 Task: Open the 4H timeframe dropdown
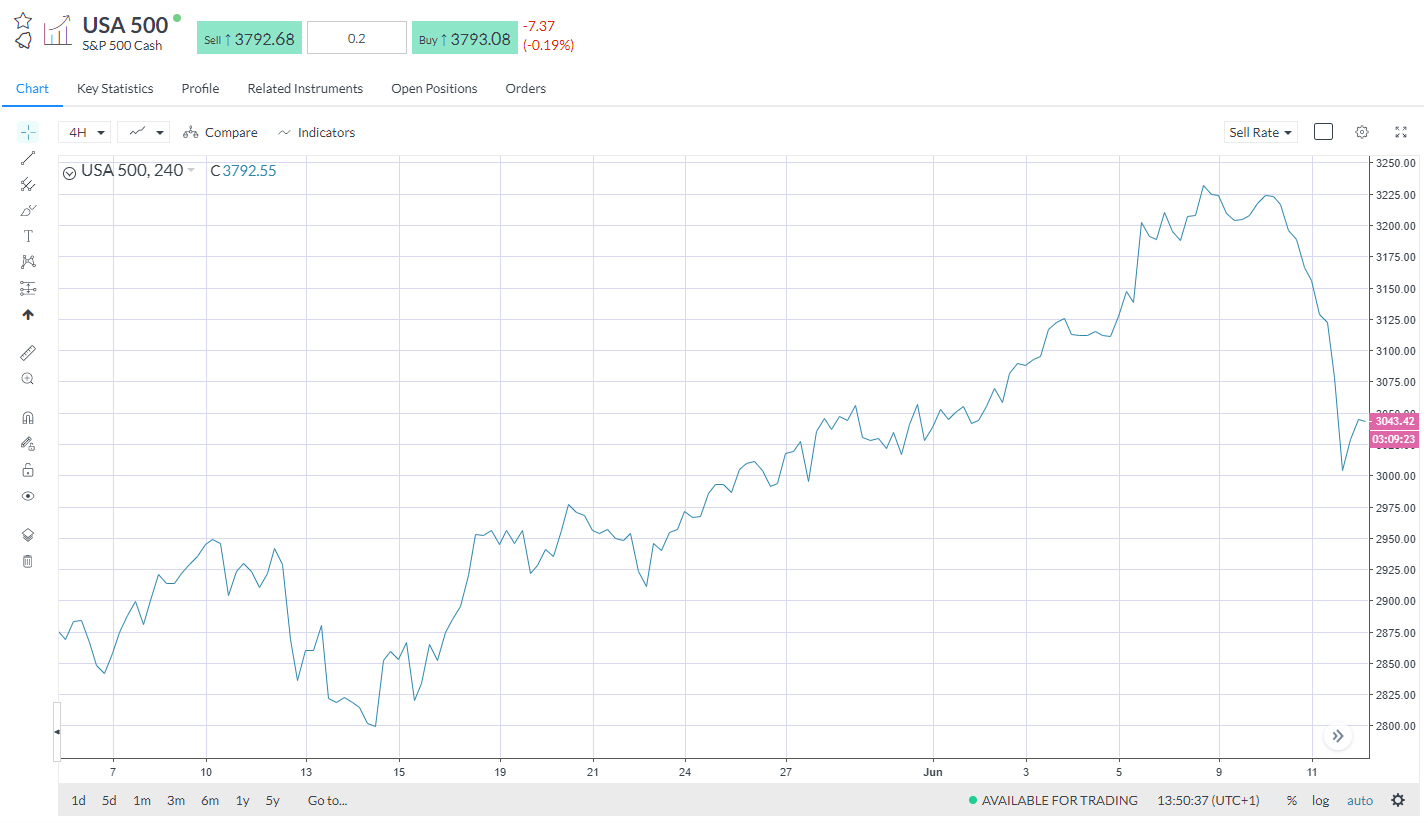pyautogui.click(x=84, y=131)
